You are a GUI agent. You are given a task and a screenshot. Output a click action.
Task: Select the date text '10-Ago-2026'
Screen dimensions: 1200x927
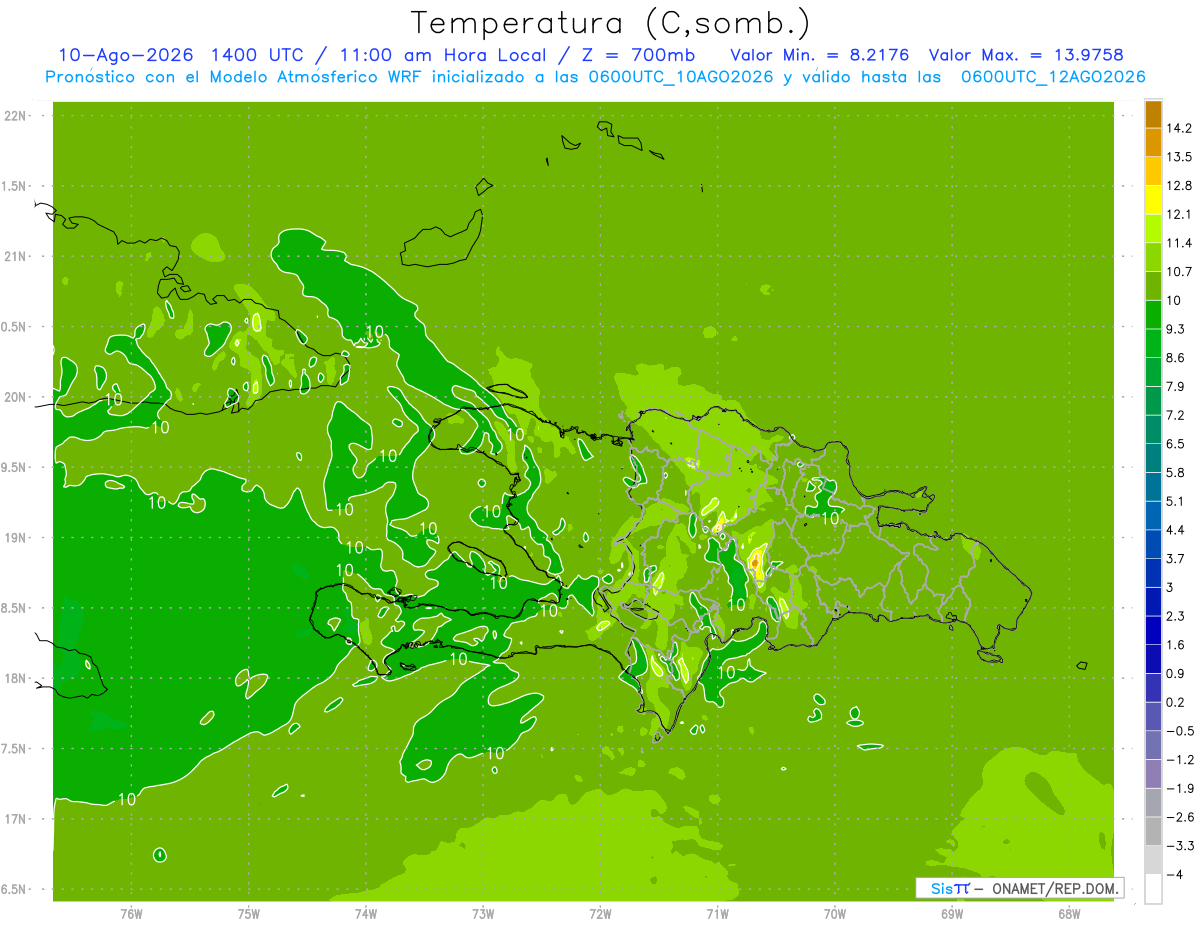[125, 55]
